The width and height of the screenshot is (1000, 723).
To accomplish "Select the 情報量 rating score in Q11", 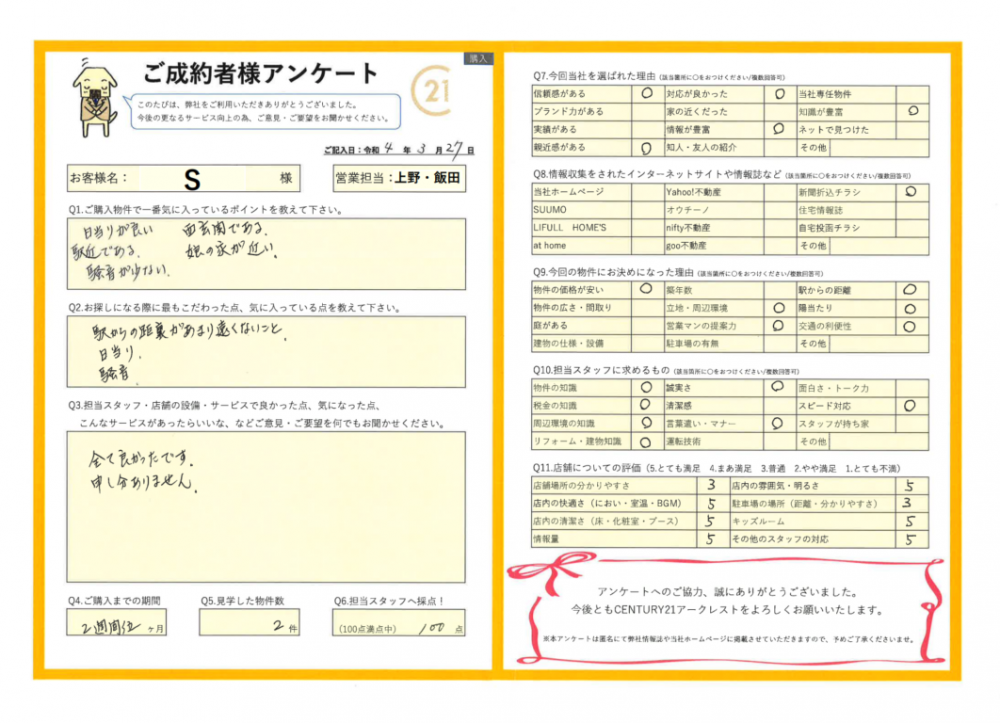I will coord(710,539).
